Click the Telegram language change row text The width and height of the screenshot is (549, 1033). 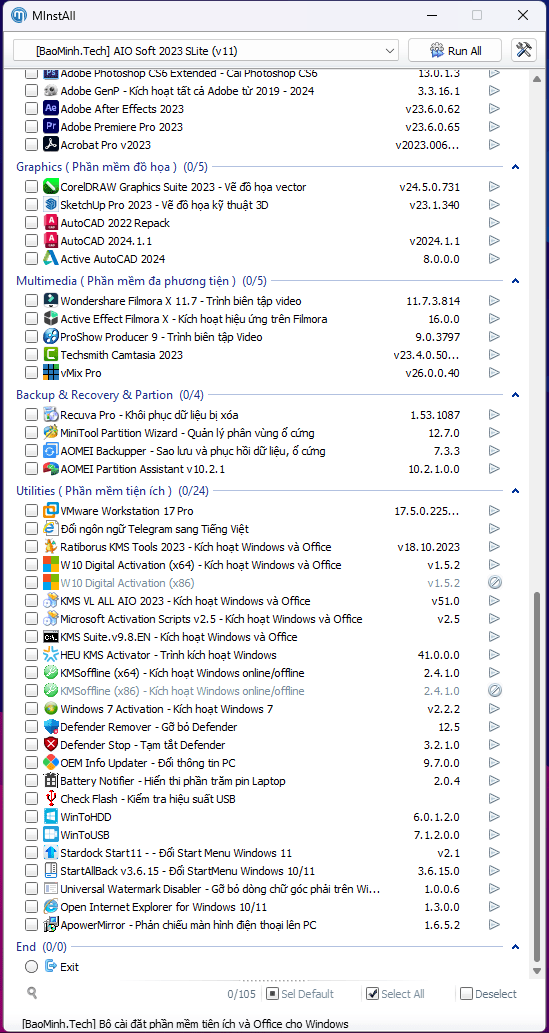tap(154, 529)
